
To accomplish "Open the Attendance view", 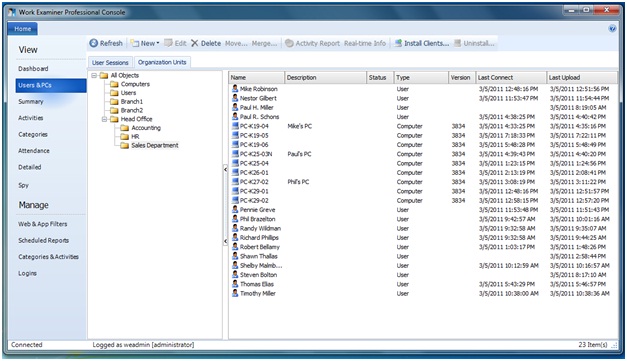I will click(x=34, y=151).
